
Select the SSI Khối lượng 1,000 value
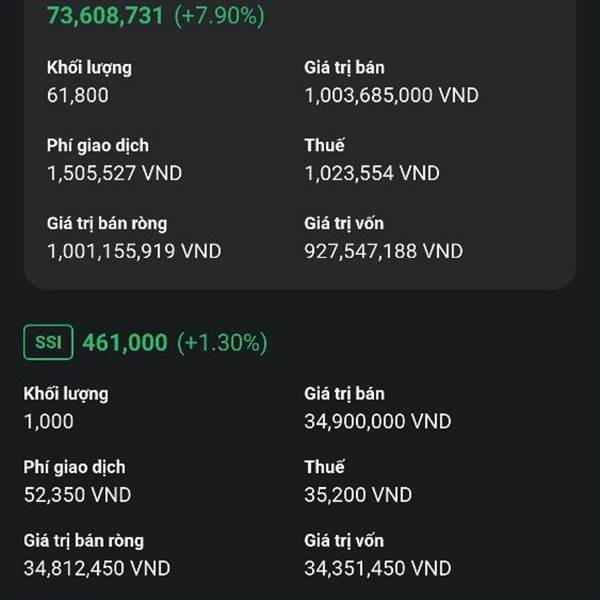pyautogui.click(x=49, y=422)
